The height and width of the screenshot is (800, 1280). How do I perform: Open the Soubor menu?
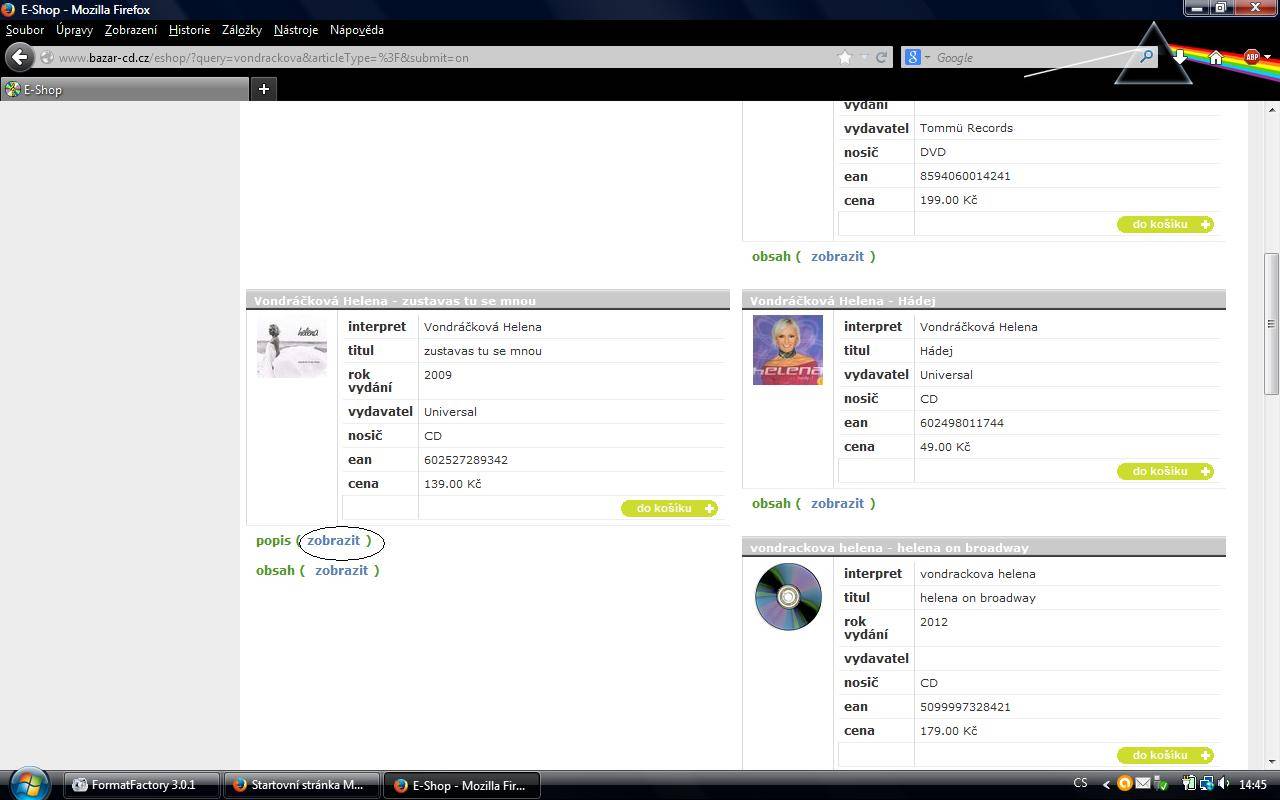tap(25, 30)
